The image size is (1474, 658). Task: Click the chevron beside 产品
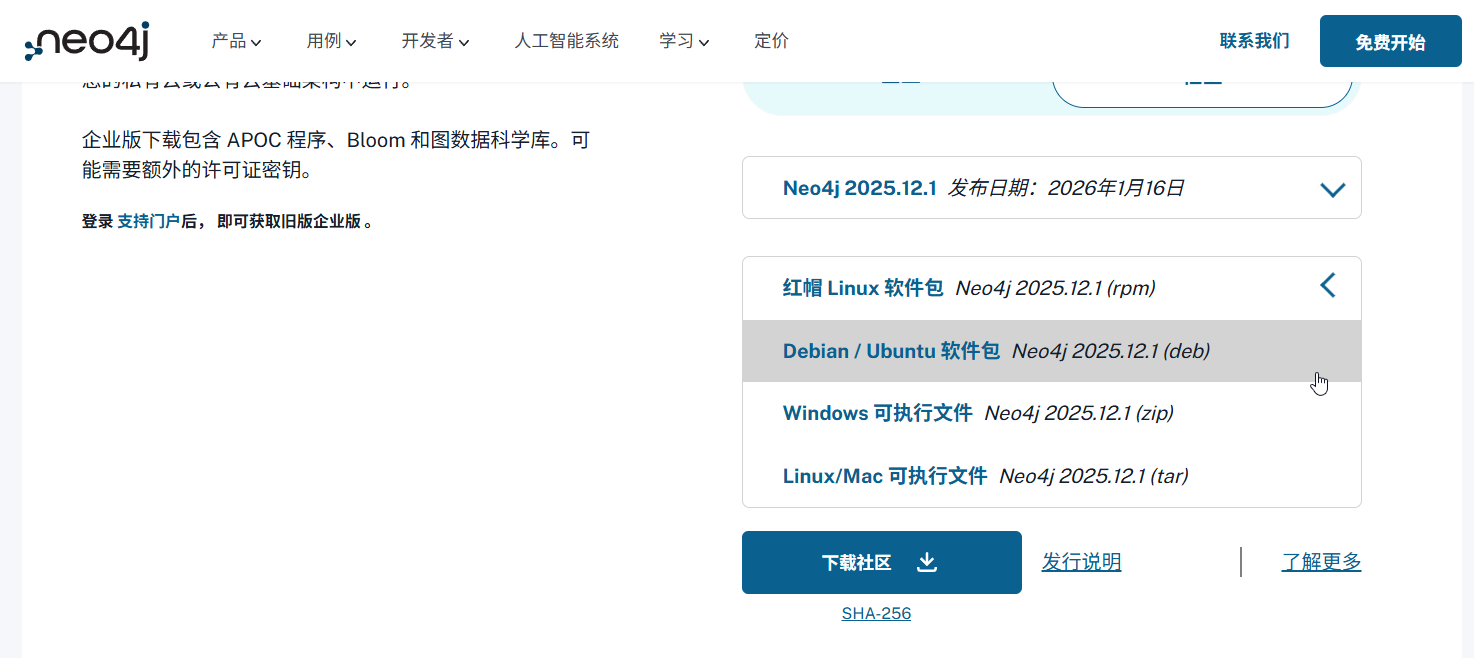(x=256, y=42)
